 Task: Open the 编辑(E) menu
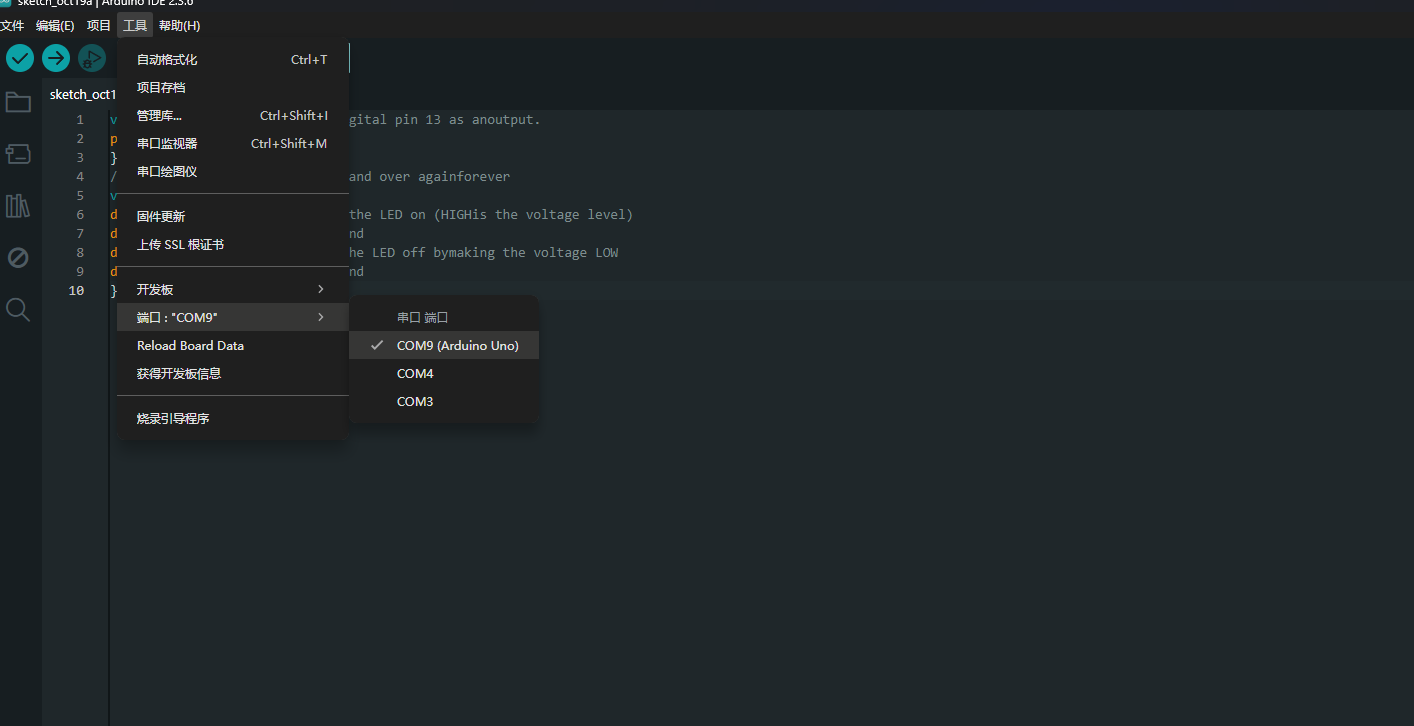pyautogui.click(x=55, y=25)
